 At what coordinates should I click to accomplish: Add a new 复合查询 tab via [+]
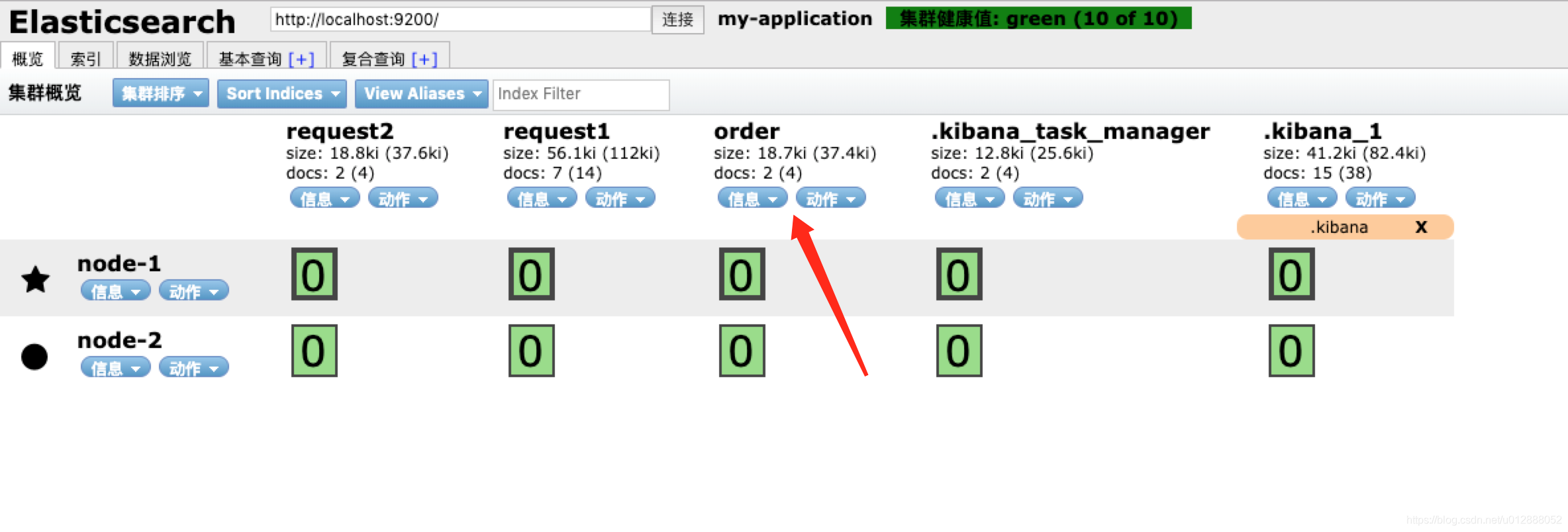tap(424, 59)
